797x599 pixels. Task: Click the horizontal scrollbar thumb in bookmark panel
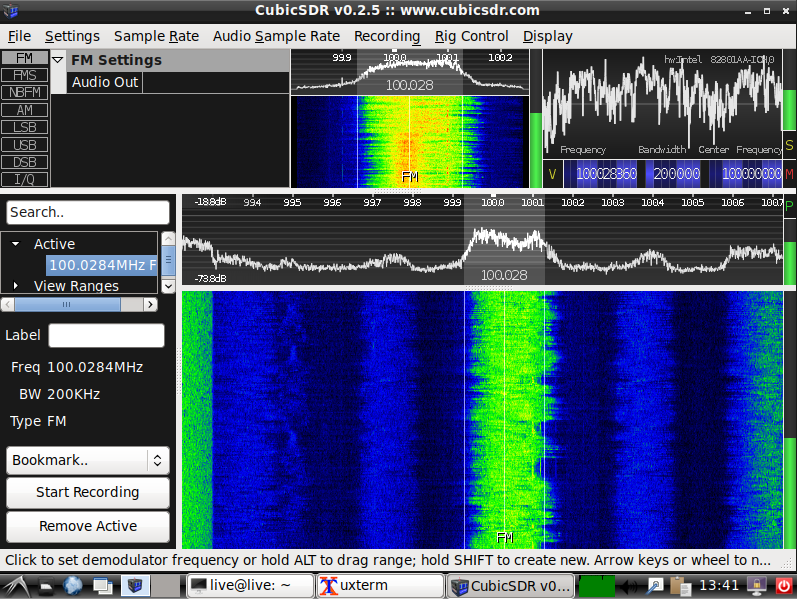(67, 305)
